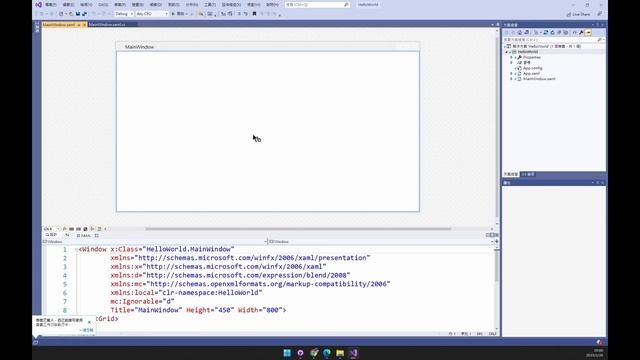
Task: Open the last menu before the search box
Action: [x=272, y=4]
